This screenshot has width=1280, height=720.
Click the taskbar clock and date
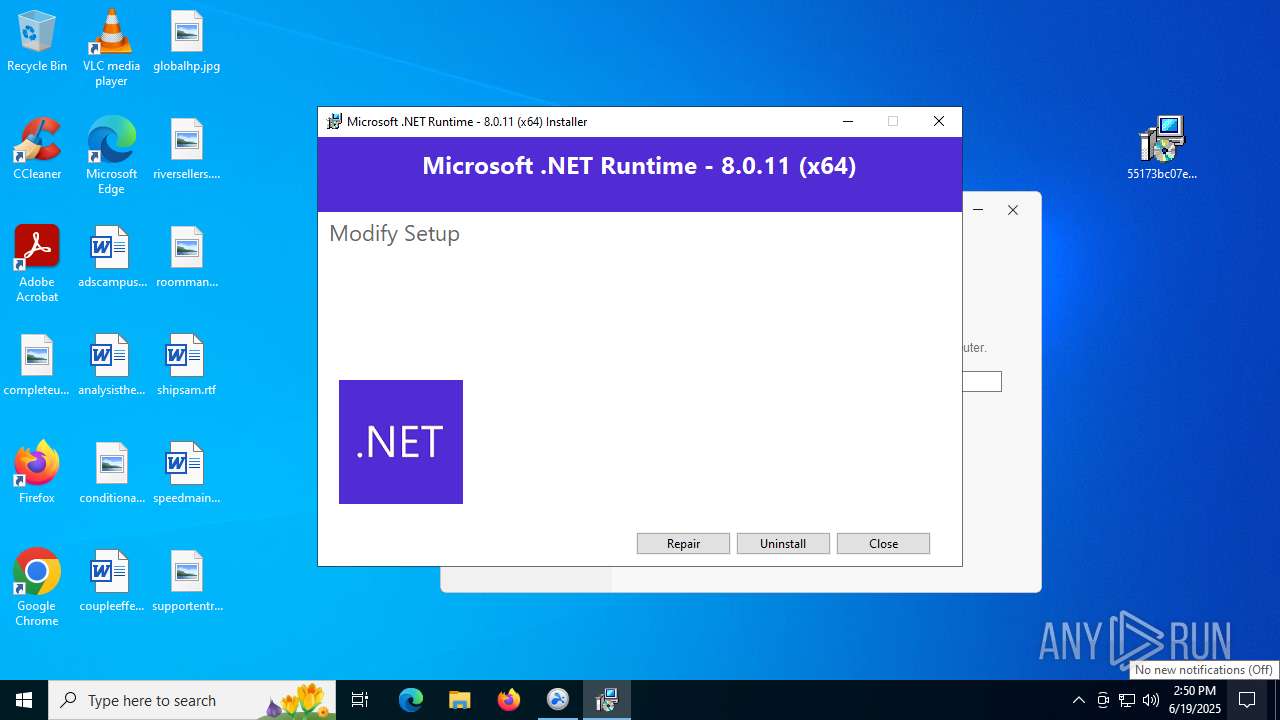[1195, 700]
